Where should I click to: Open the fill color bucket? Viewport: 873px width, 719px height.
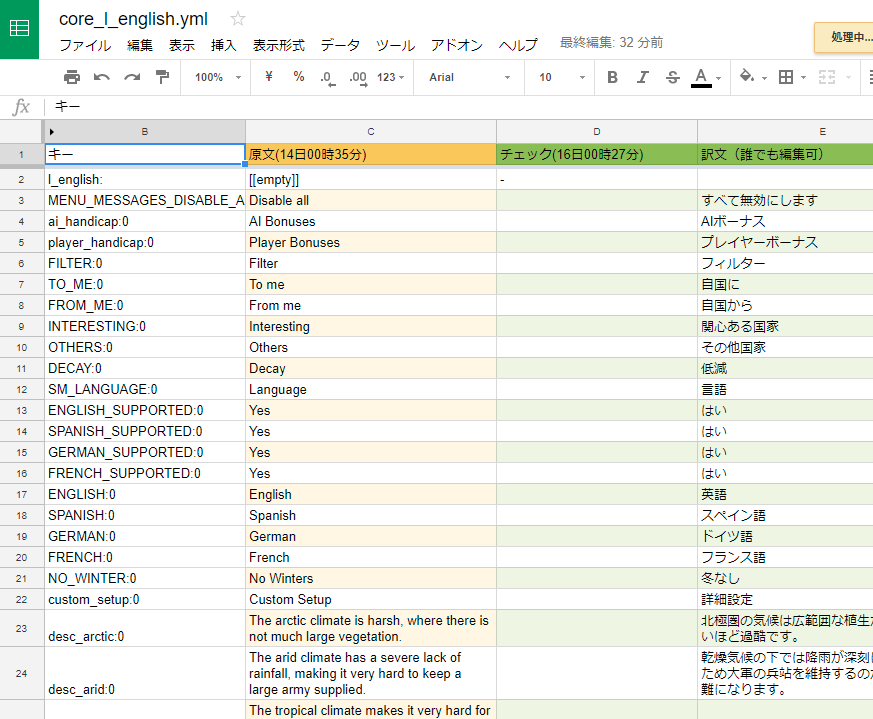pos(747,76)
